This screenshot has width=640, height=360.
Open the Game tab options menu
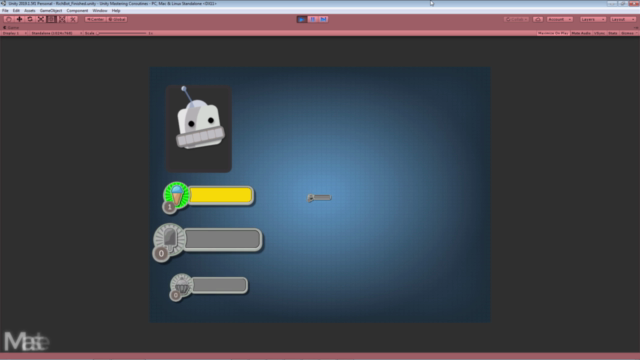636,27
